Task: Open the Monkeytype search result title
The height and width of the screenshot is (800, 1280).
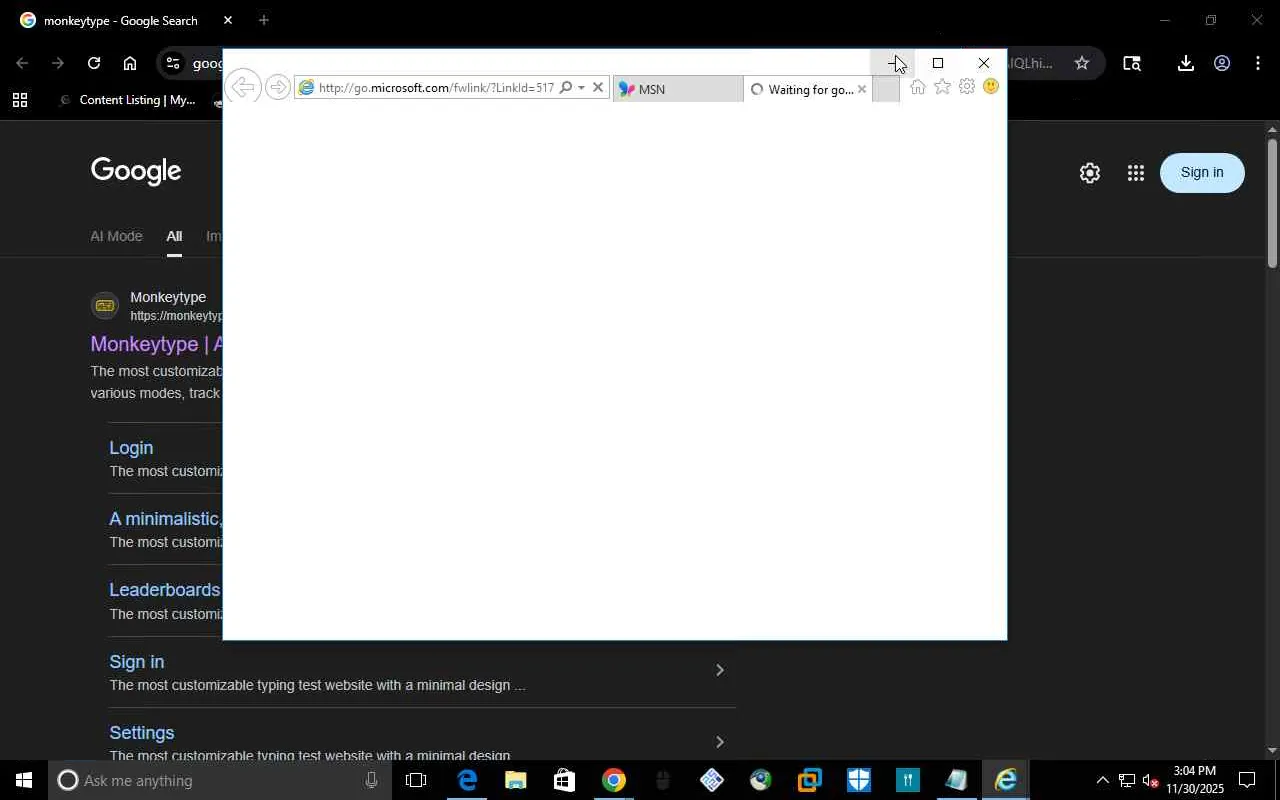Action: coord(155,344)
